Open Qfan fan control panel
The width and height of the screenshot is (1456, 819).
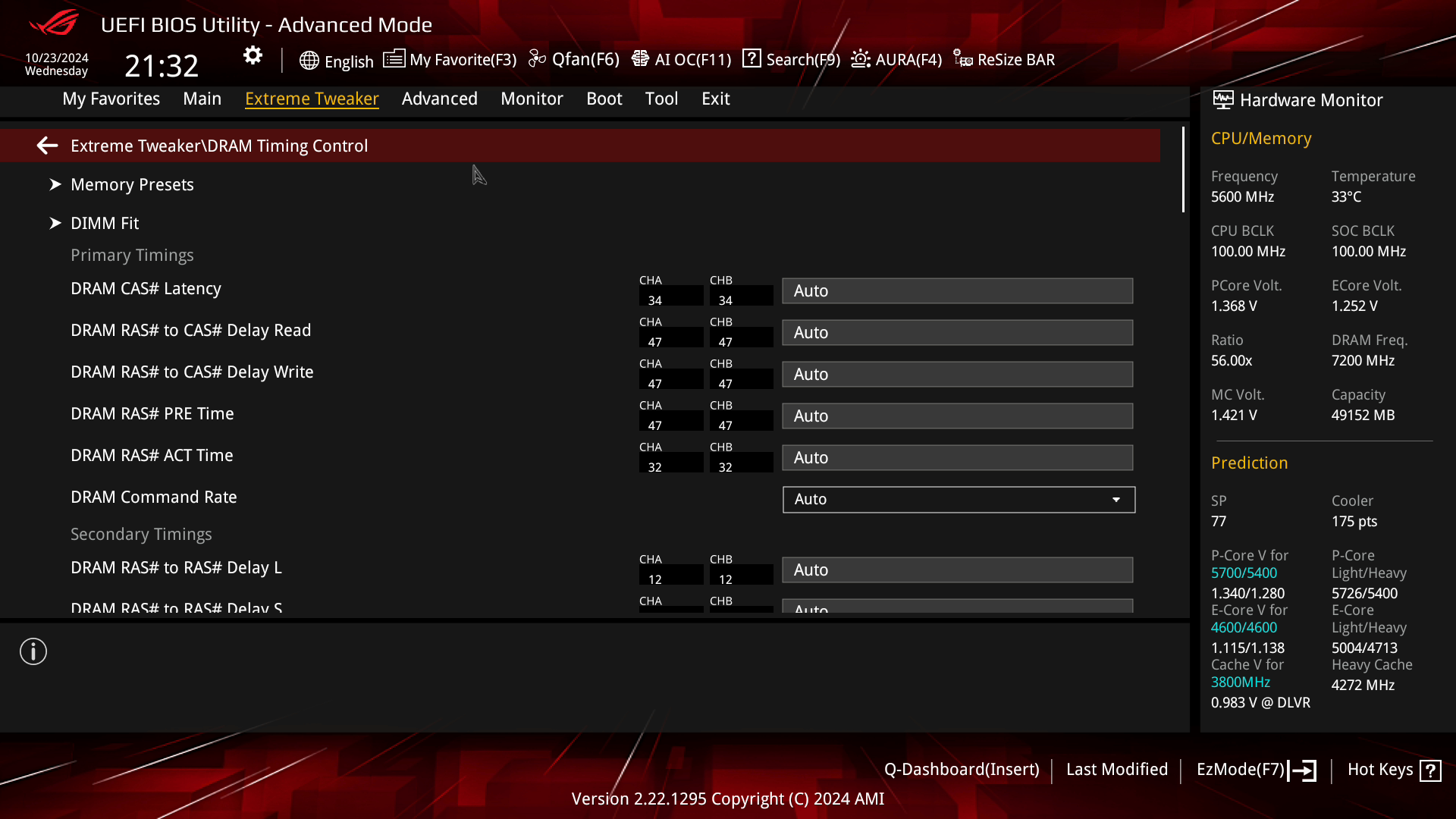[x=575, y=59]
